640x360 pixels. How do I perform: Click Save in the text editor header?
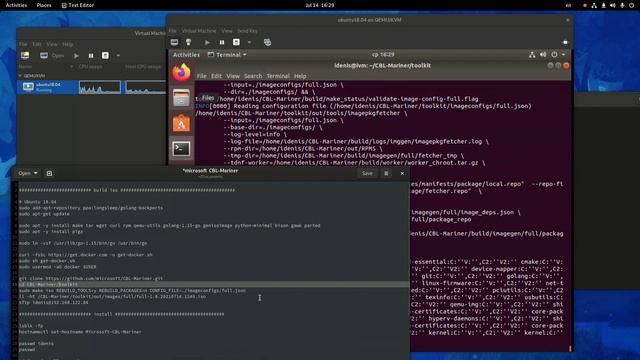pyautogui.click(x=367, y=173)
